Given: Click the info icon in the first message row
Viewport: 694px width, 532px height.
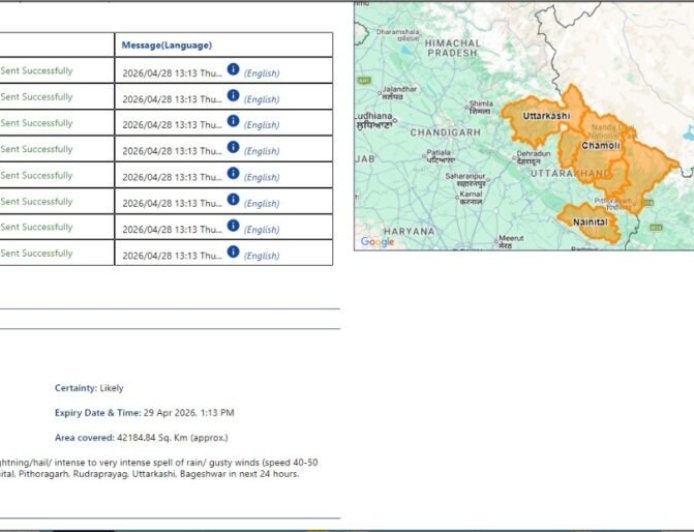Looking at the screenshot, I should point(233,70).
